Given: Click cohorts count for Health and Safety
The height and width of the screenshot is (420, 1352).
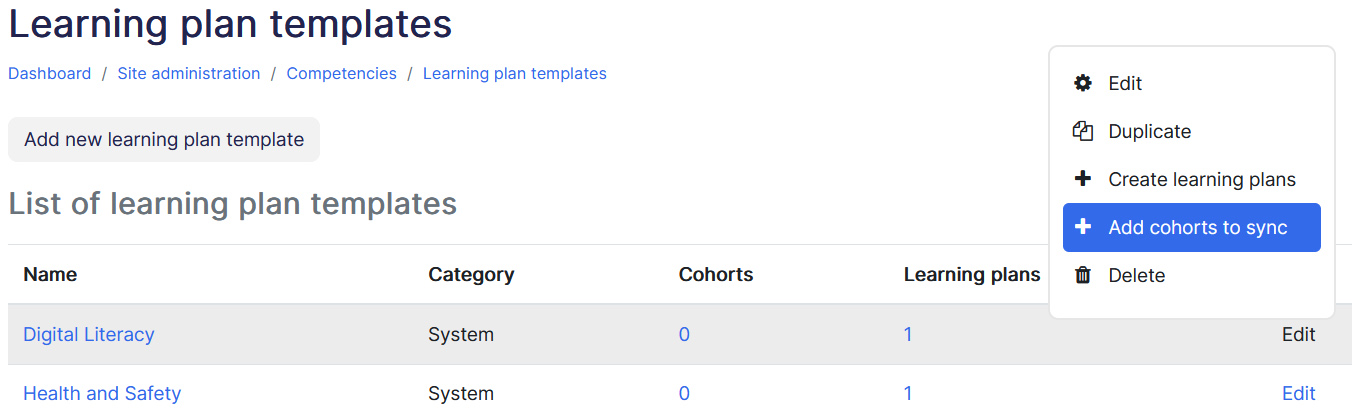Looking at the screenshot, I should 684,393.
